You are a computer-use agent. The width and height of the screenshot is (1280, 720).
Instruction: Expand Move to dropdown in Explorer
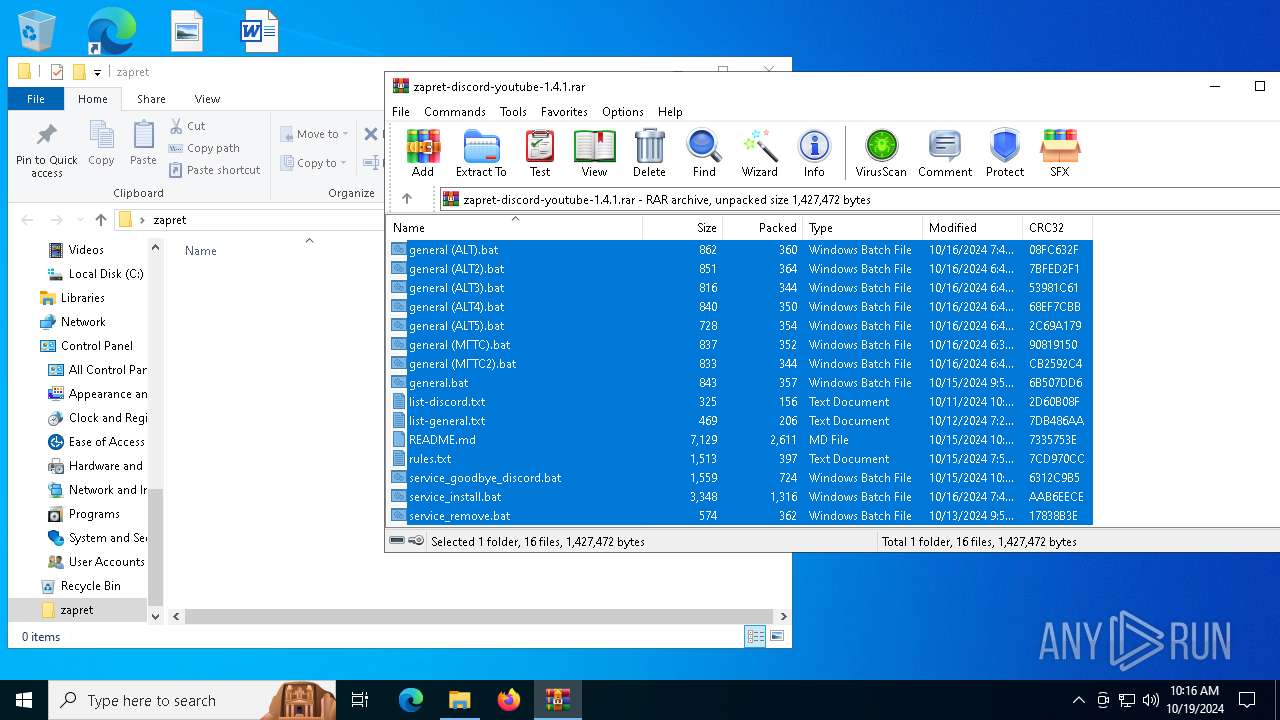click(x=314, y=134)
